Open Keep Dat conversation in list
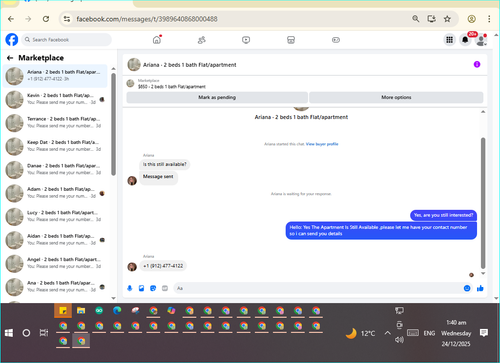Screen dimensions: 500x363 coord(55,146)
